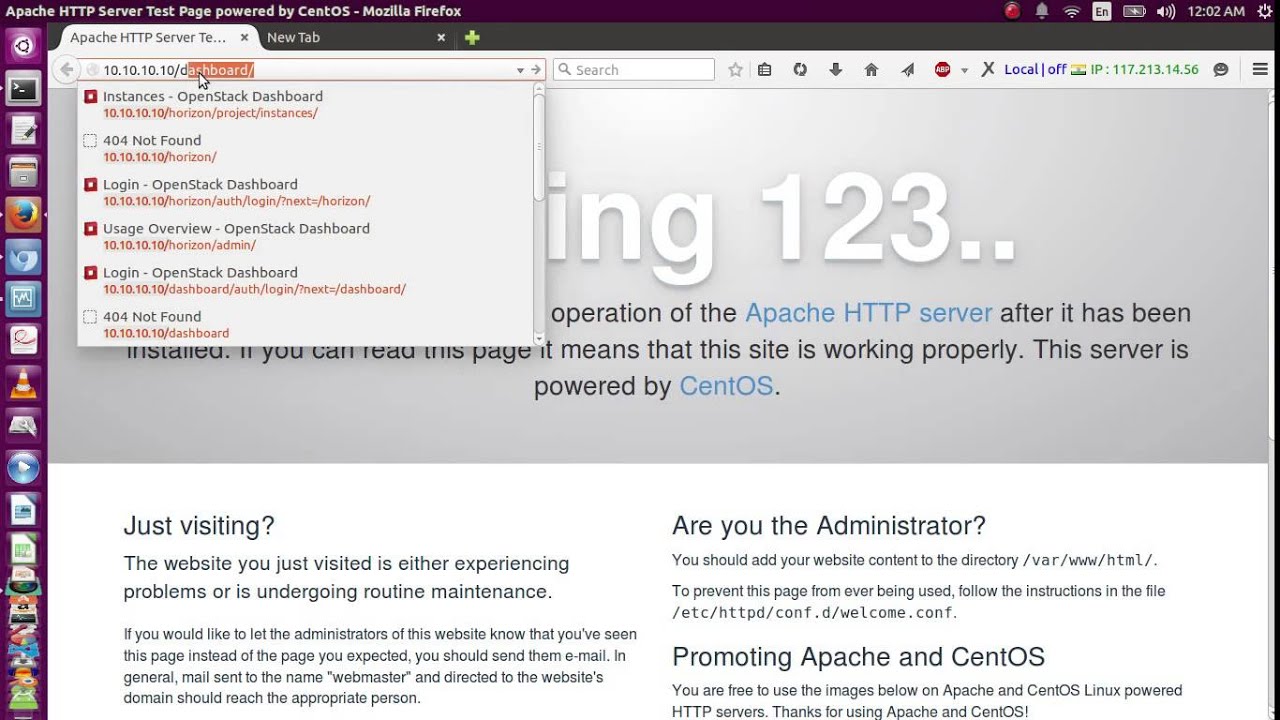Open the En keyboard language indicator
The image size is (1280, 720).
(1102, 11)
